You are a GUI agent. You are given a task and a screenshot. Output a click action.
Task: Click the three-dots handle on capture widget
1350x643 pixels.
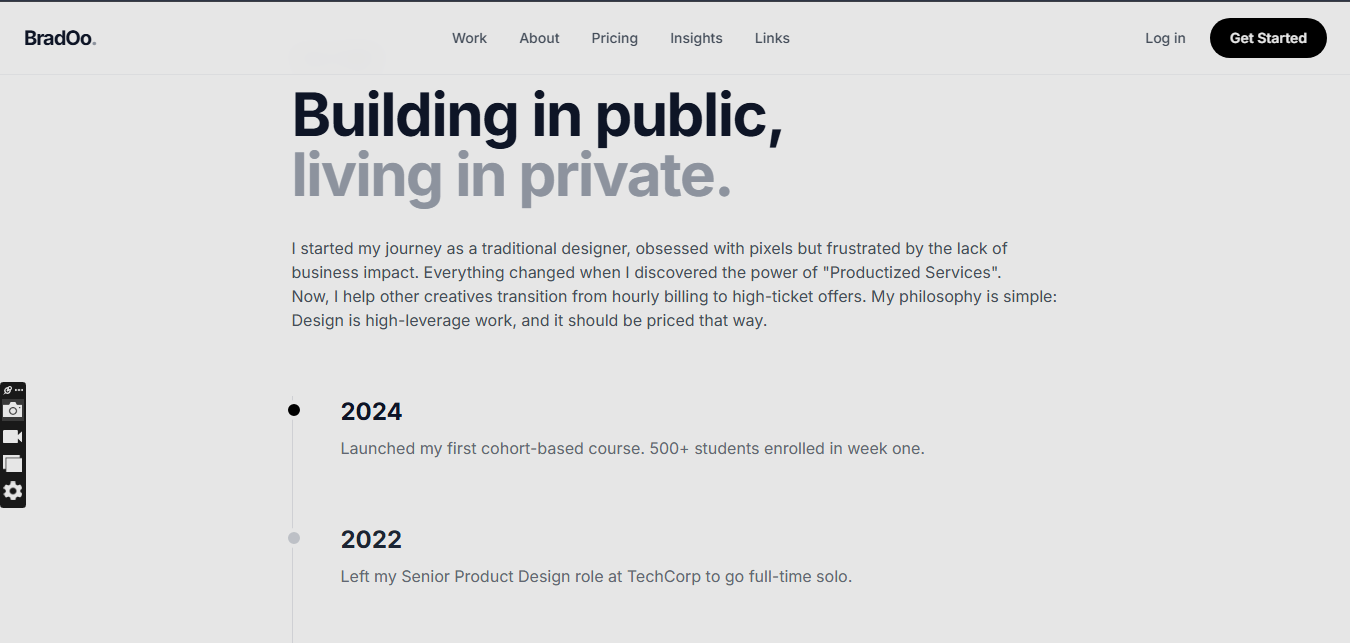point(19,390)
